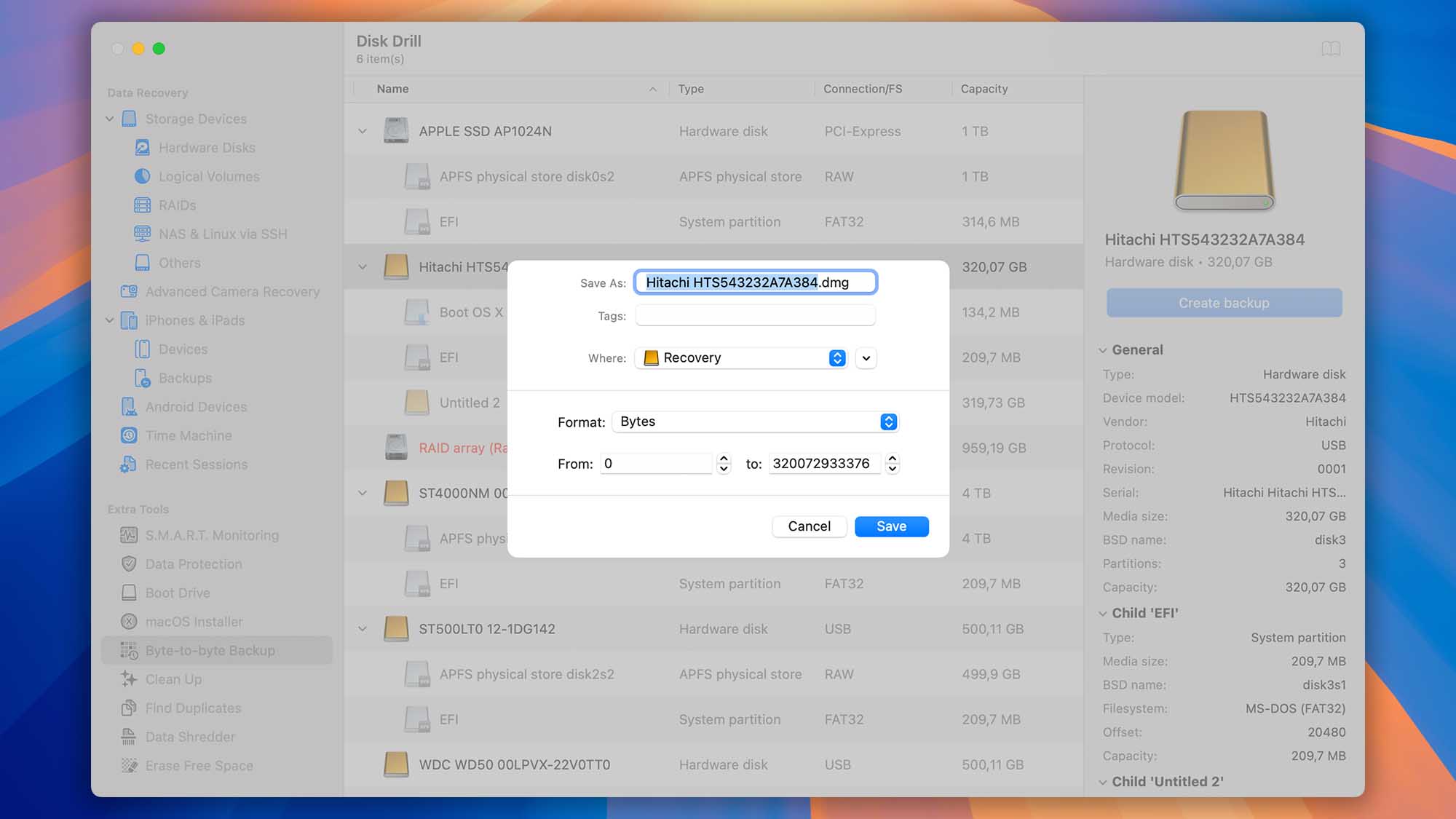
Task: Open the Clean Up sparkle icon
Action: coord(129,679)
